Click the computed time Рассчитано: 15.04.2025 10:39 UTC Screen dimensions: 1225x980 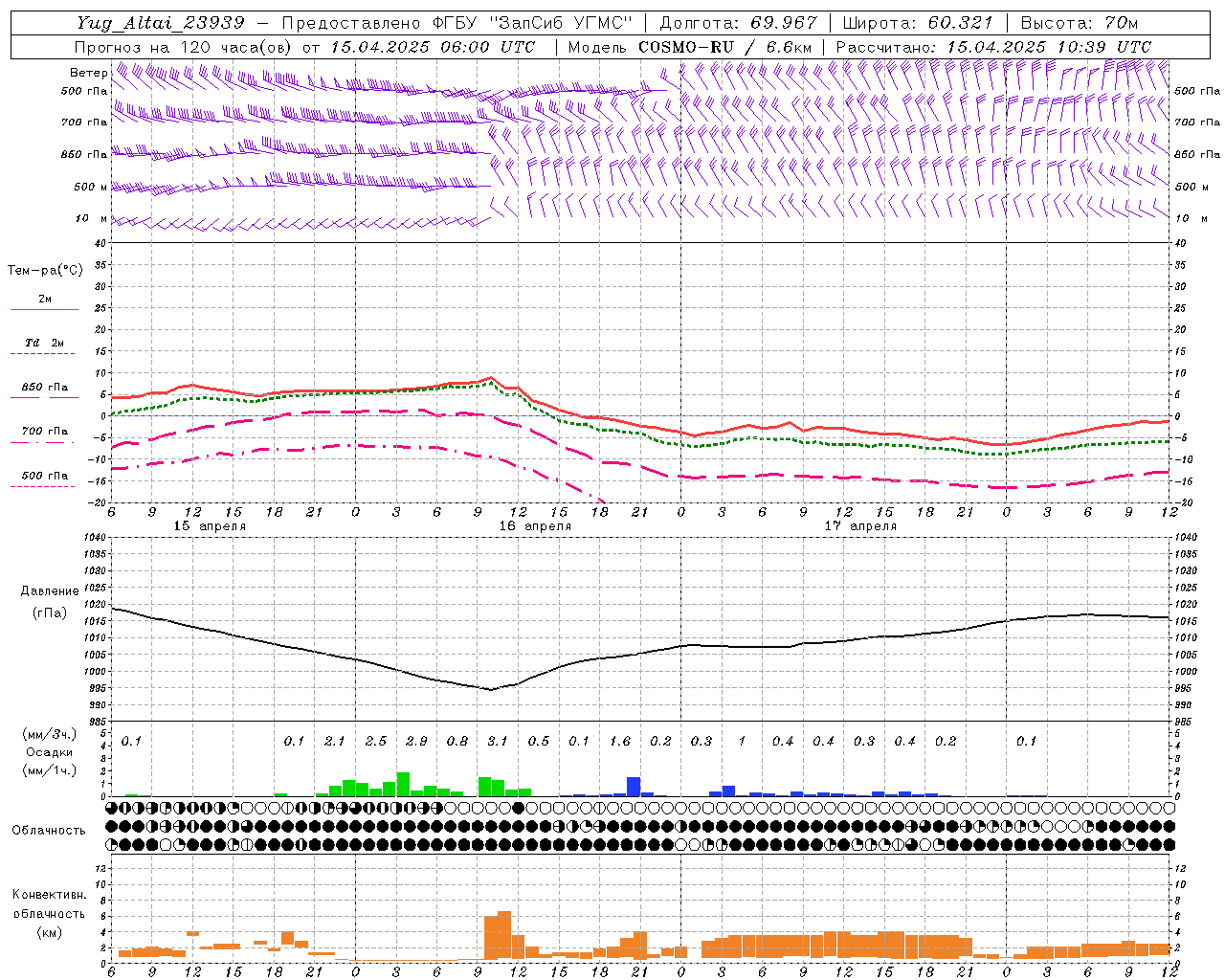pyautogui.click(x=993, y=47)
